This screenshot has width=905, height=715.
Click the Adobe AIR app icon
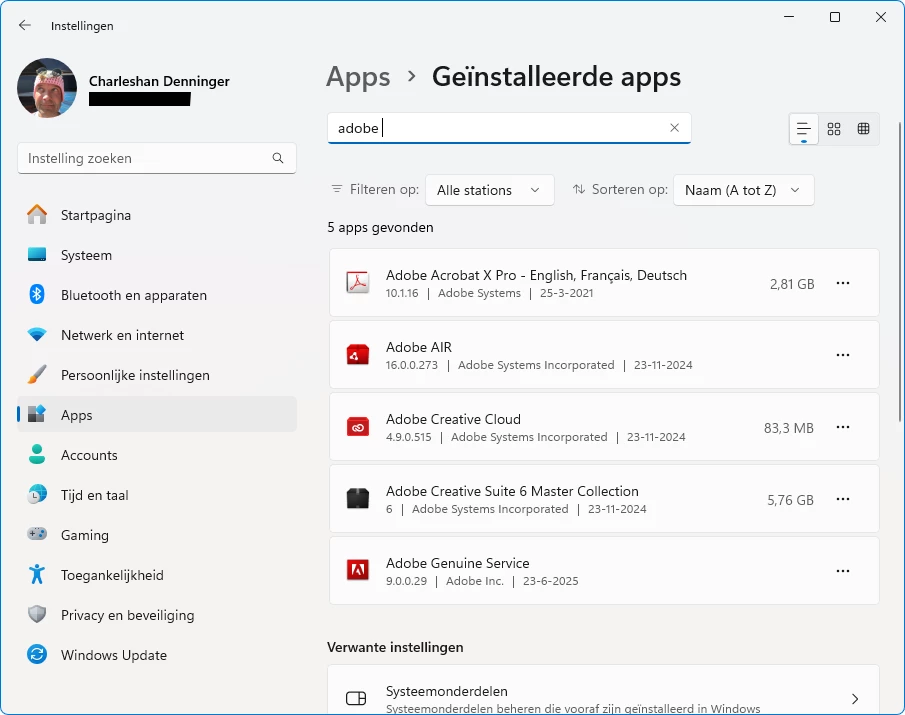358,355
